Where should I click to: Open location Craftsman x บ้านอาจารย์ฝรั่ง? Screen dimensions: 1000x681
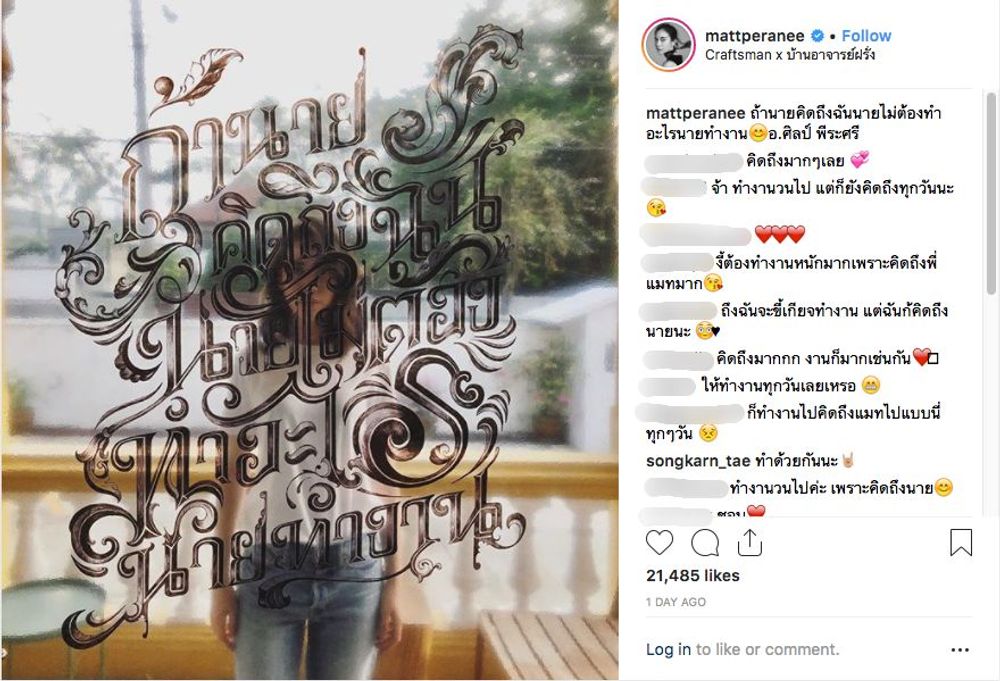pyautogui.click(x=790, y=55)
